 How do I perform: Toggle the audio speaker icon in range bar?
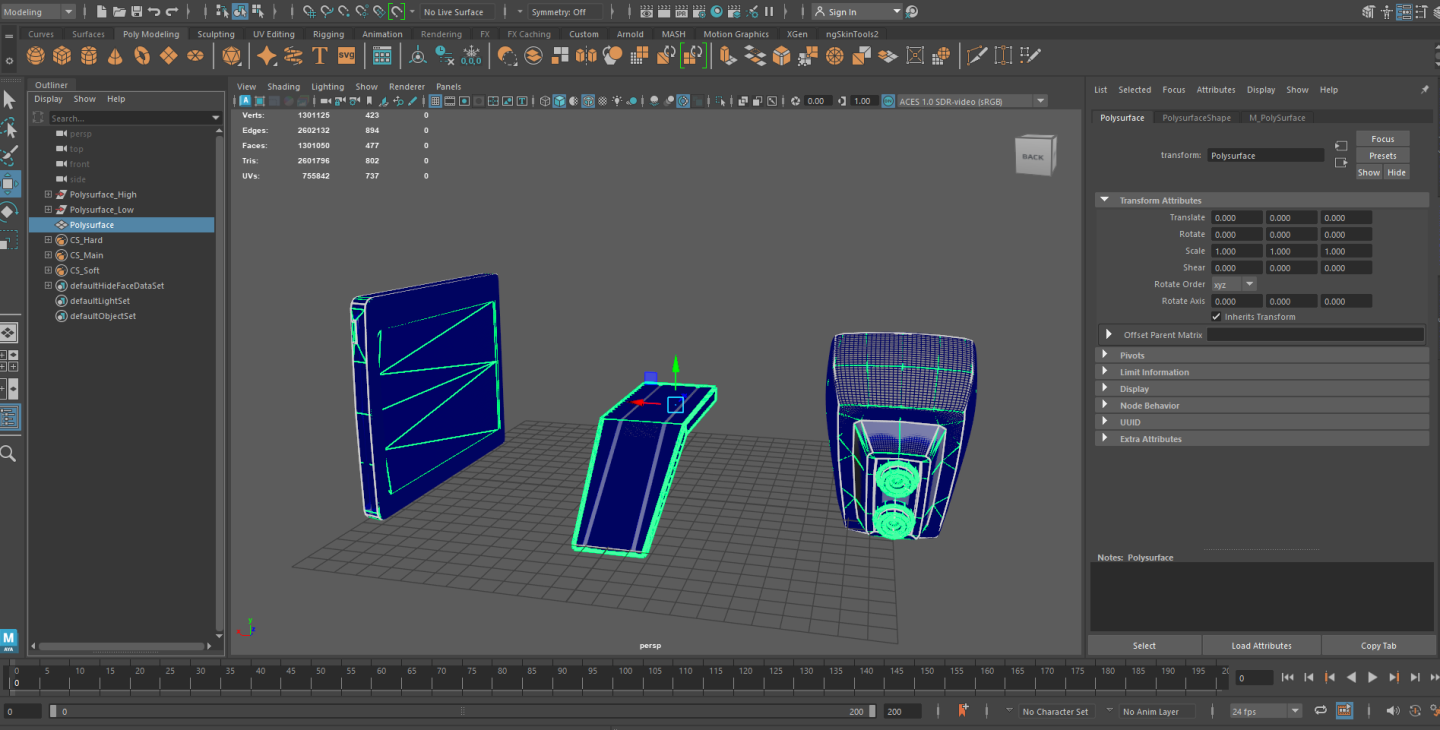pyautogui.click(x=1394, y=711)
